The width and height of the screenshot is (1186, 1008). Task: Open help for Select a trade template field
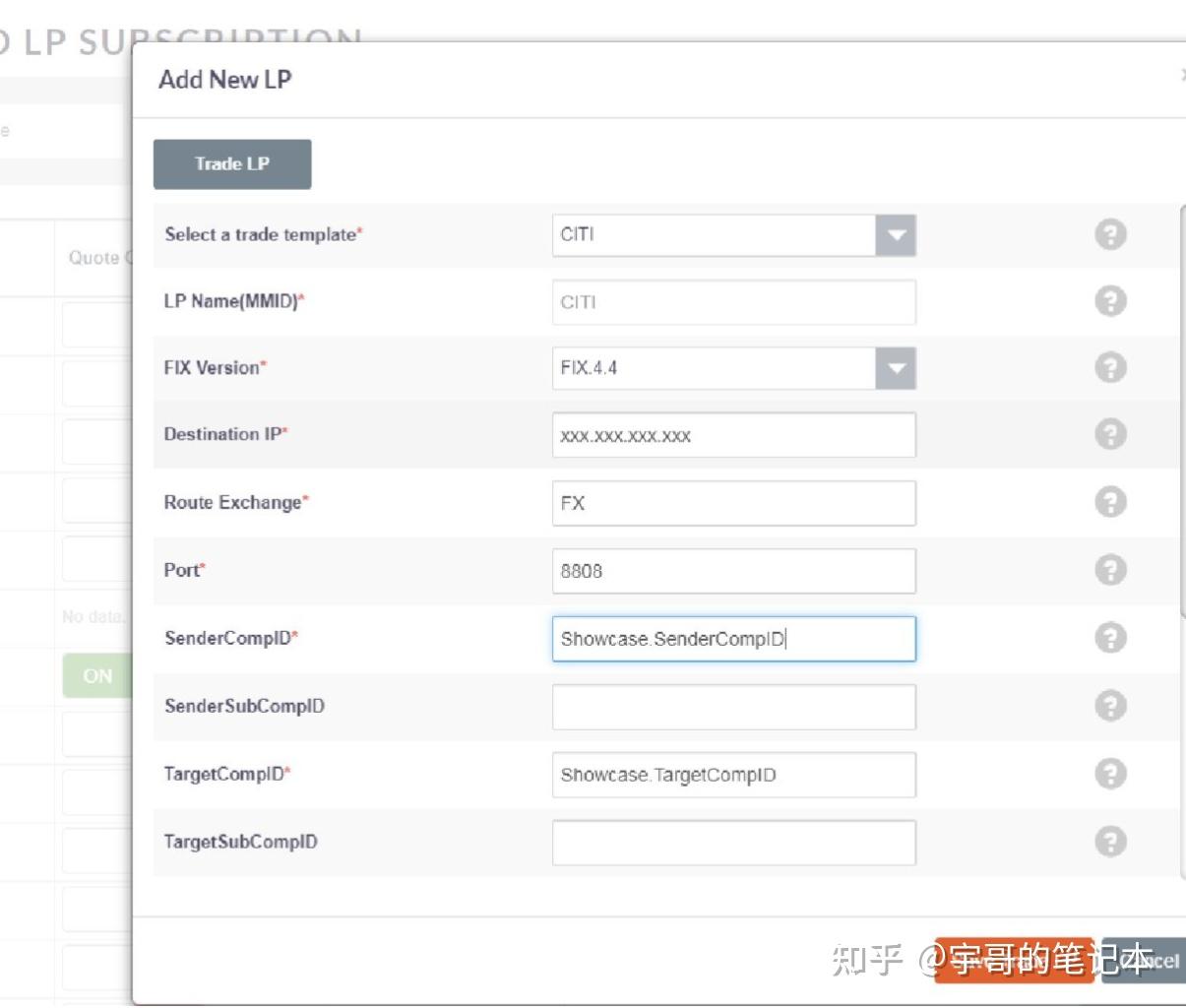point(1109,235)
